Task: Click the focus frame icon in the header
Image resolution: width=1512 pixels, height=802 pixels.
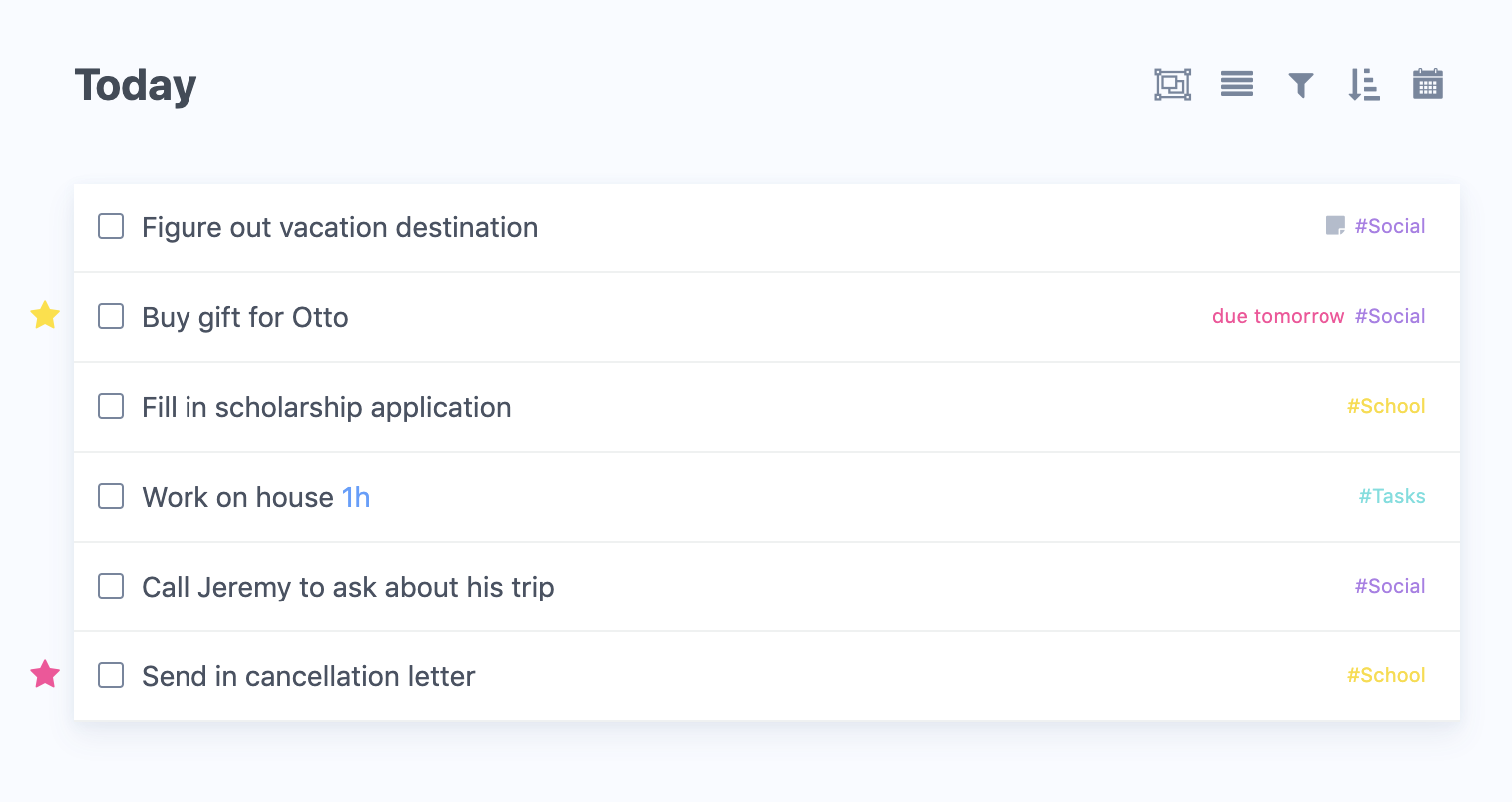Action: 1172,85
